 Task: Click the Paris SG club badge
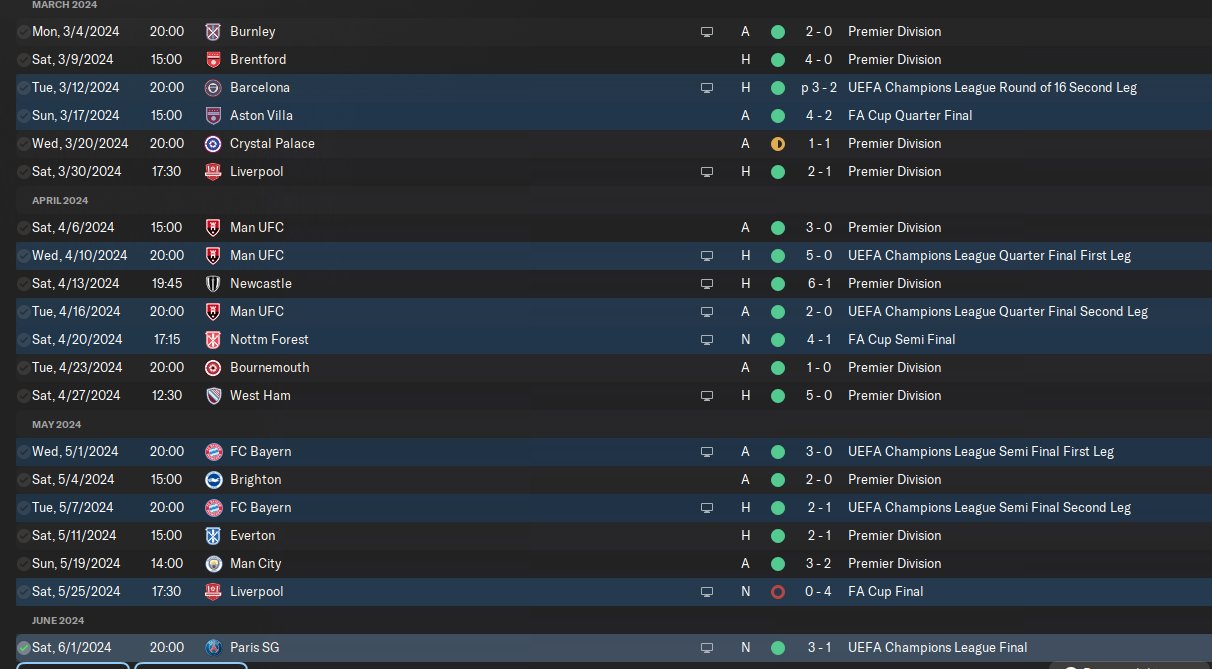[212, 648]
